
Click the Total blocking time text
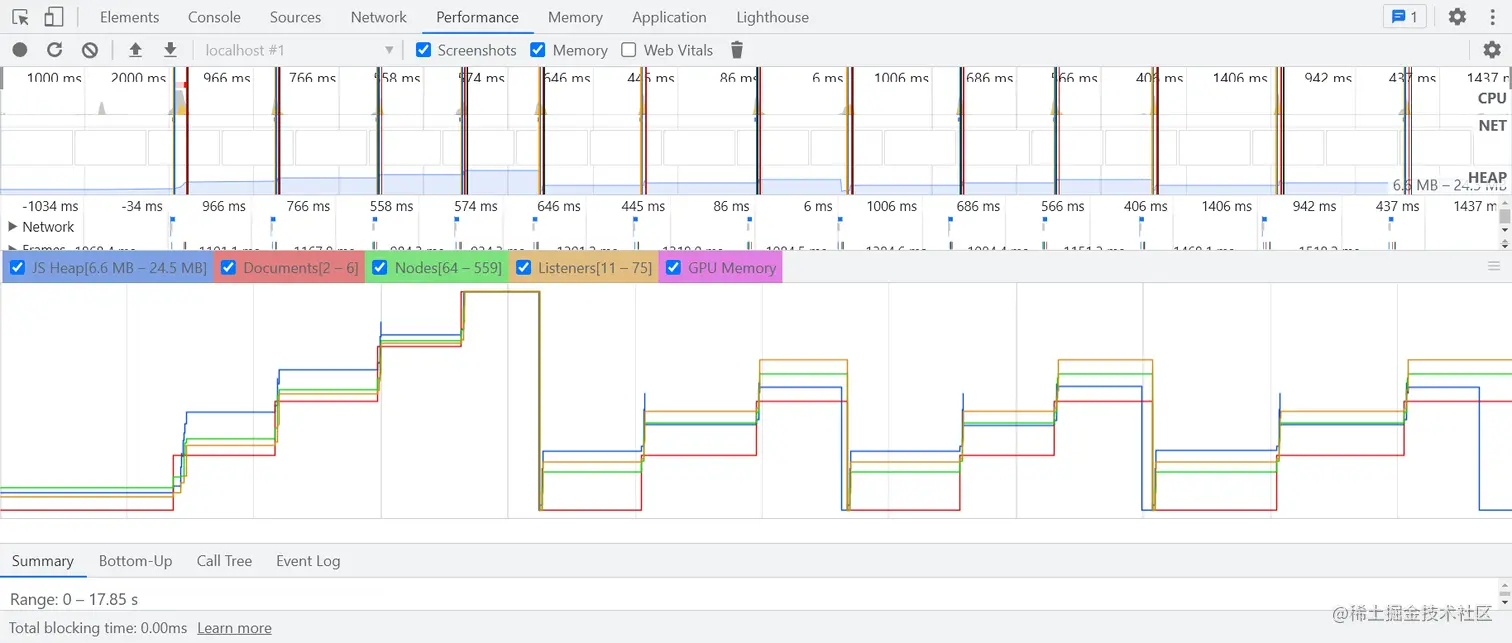tap(98, 628)
